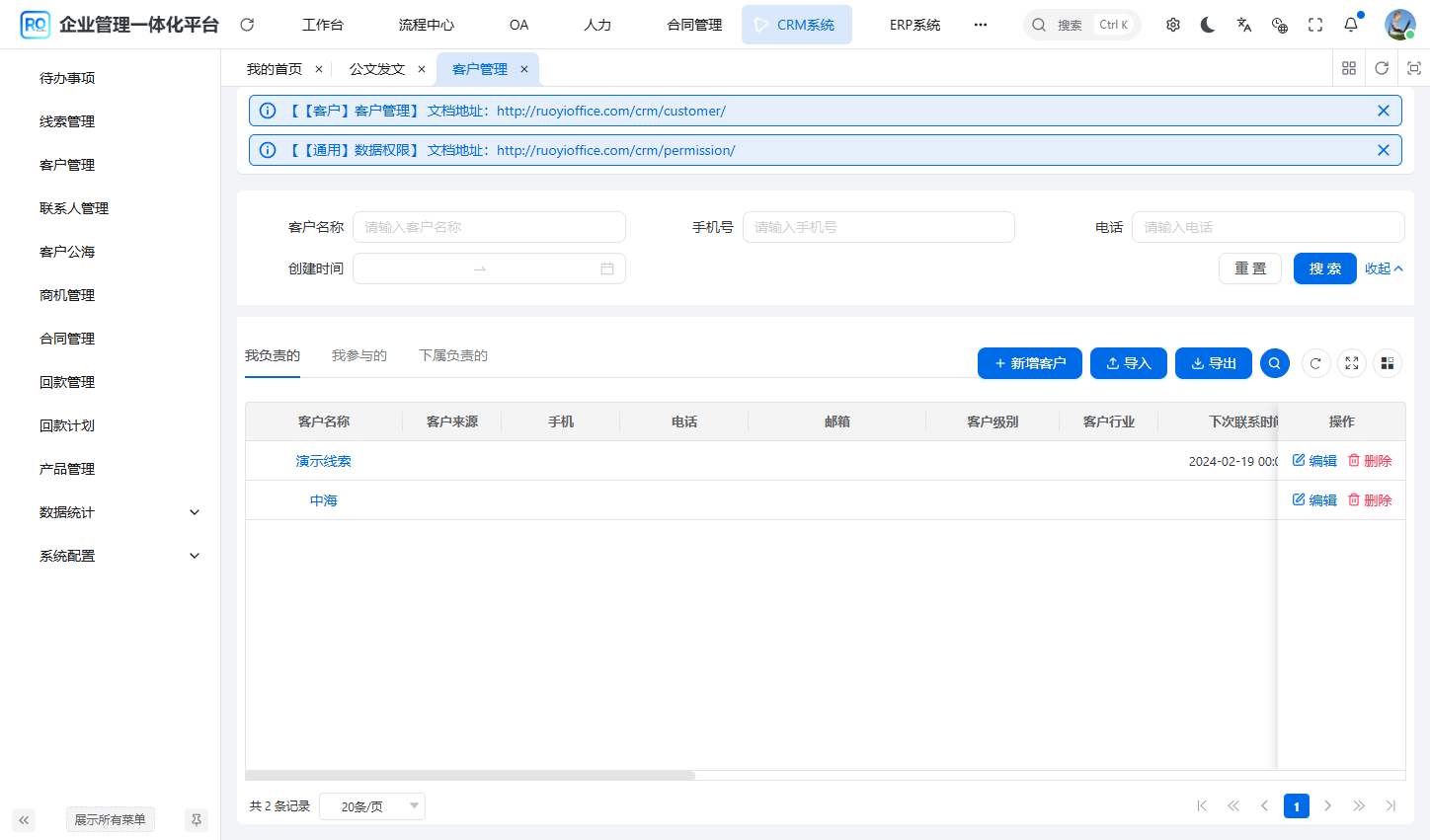Viewport: 1430px width, 840px height.
Task: Refresh the current tab page icon
Action: click(x=1382, y=68)
